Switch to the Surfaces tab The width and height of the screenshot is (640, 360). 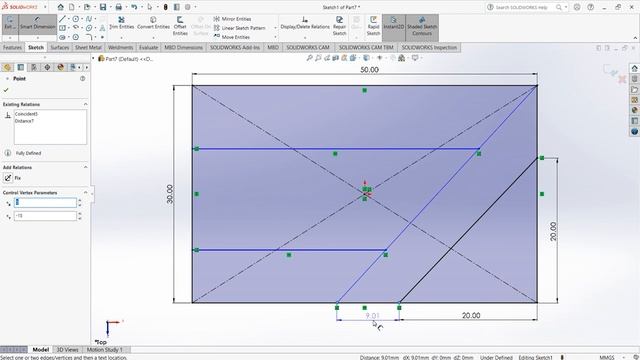coord(60,47)
